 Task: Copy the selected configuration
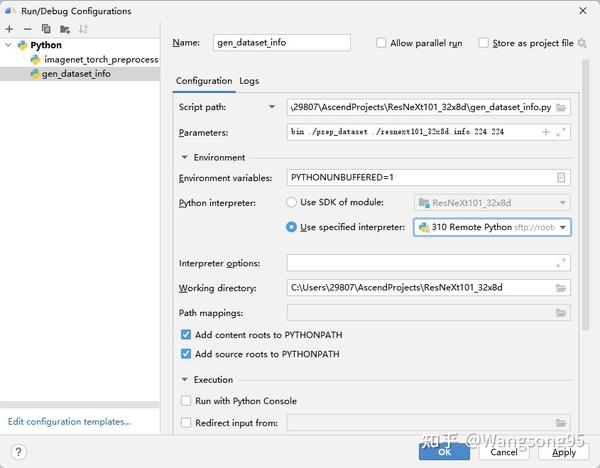(x=46, y=29)
